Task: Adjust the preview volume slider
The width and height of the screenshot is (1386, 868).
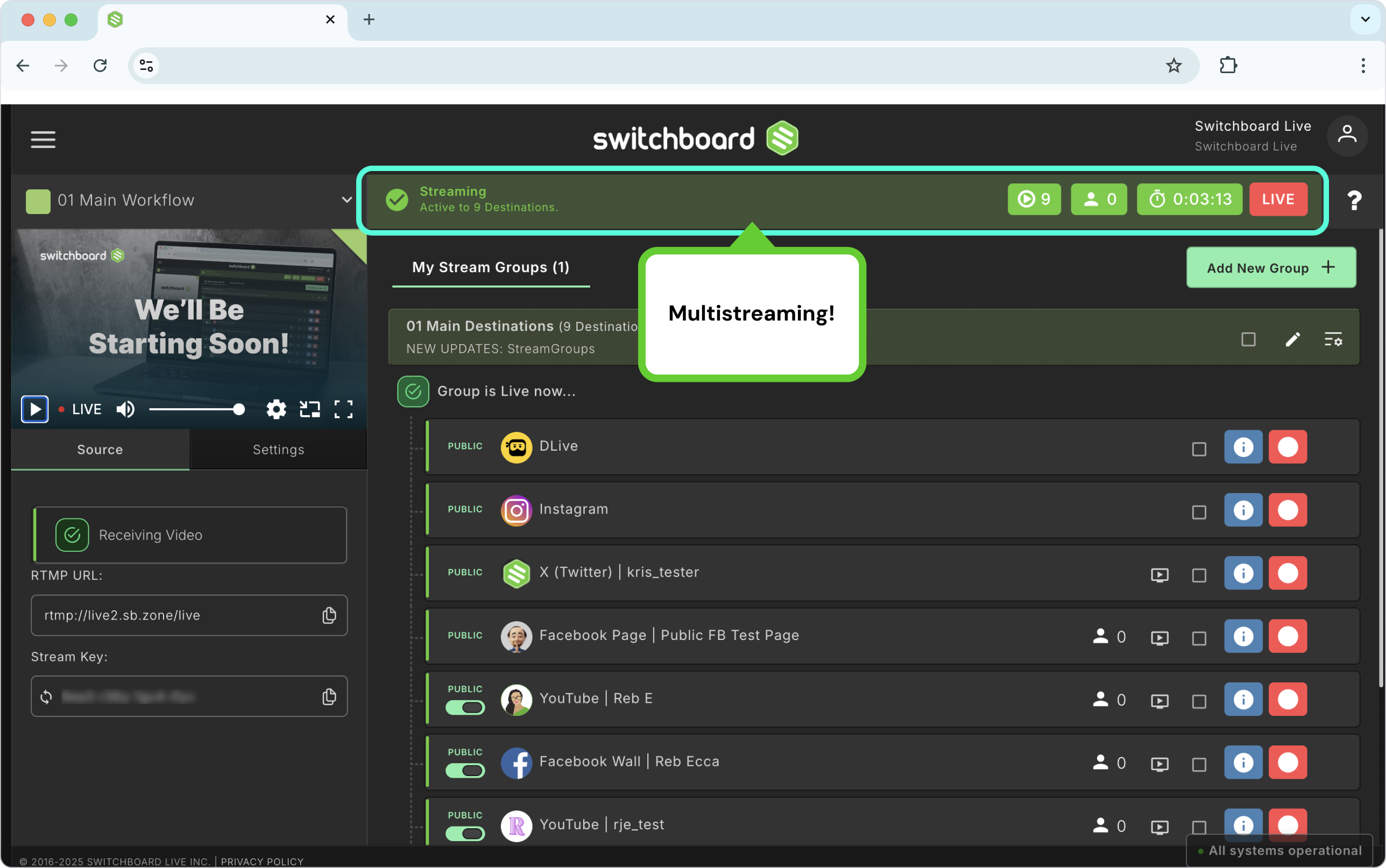Action: click(197, 409)
